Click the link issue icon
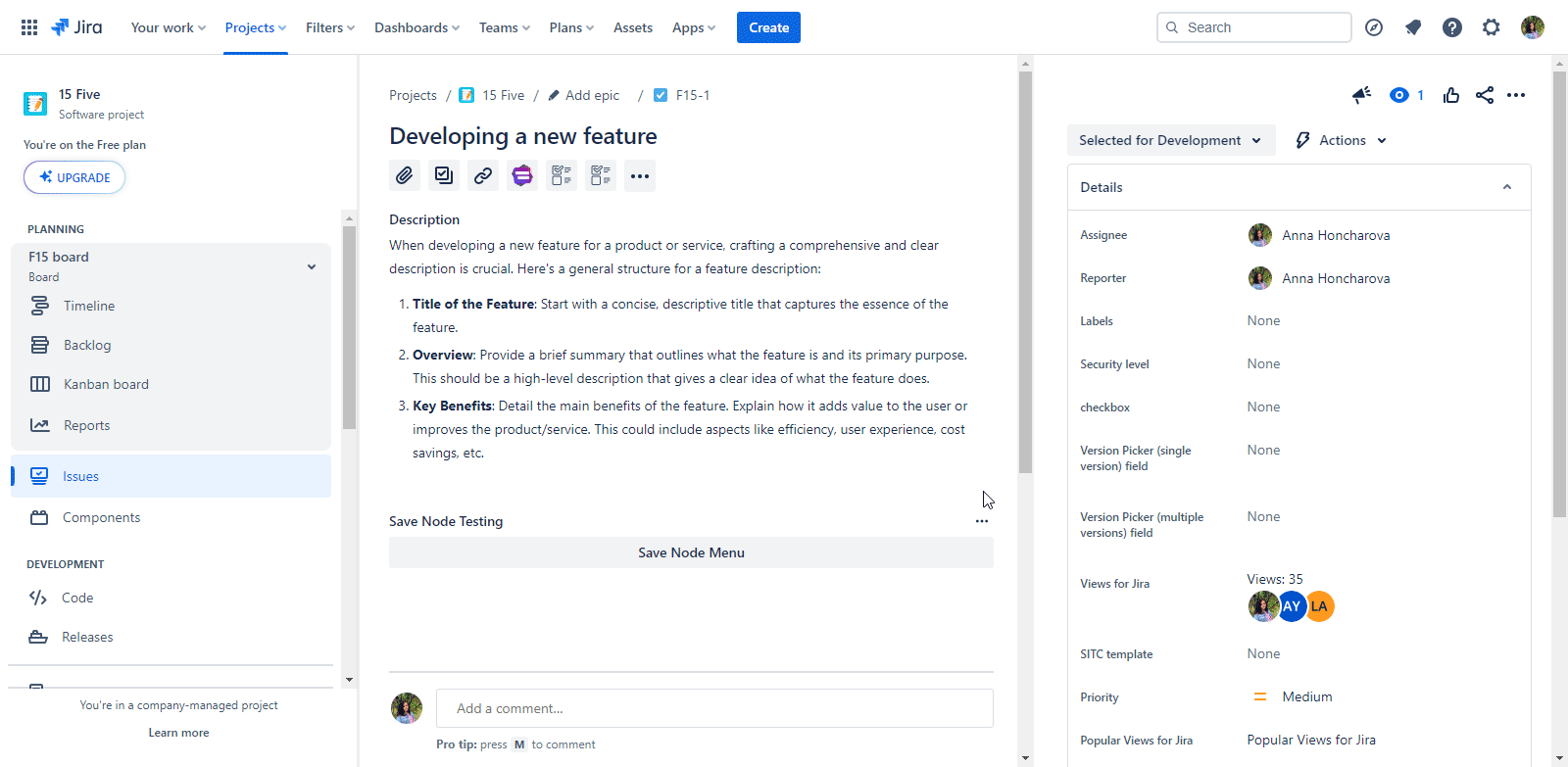The height and width of the screenshot is (767, 1568). (x=483, y=175)
